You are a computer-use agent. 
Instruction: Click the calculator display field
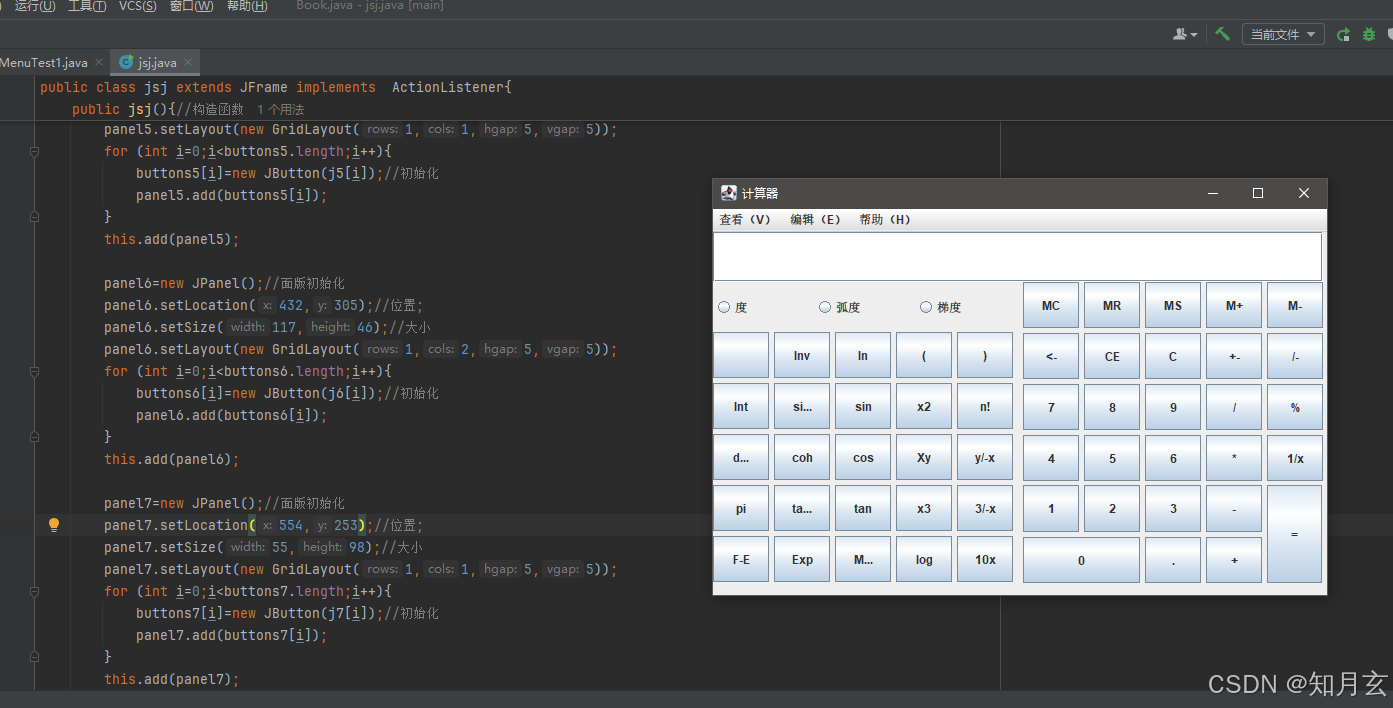[1016, 256]
